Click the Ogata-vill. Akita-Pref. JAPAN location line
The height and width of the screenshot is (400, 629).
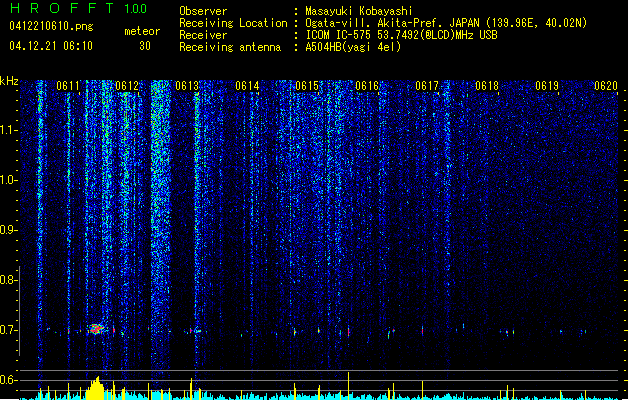click(x=446, y=23)
